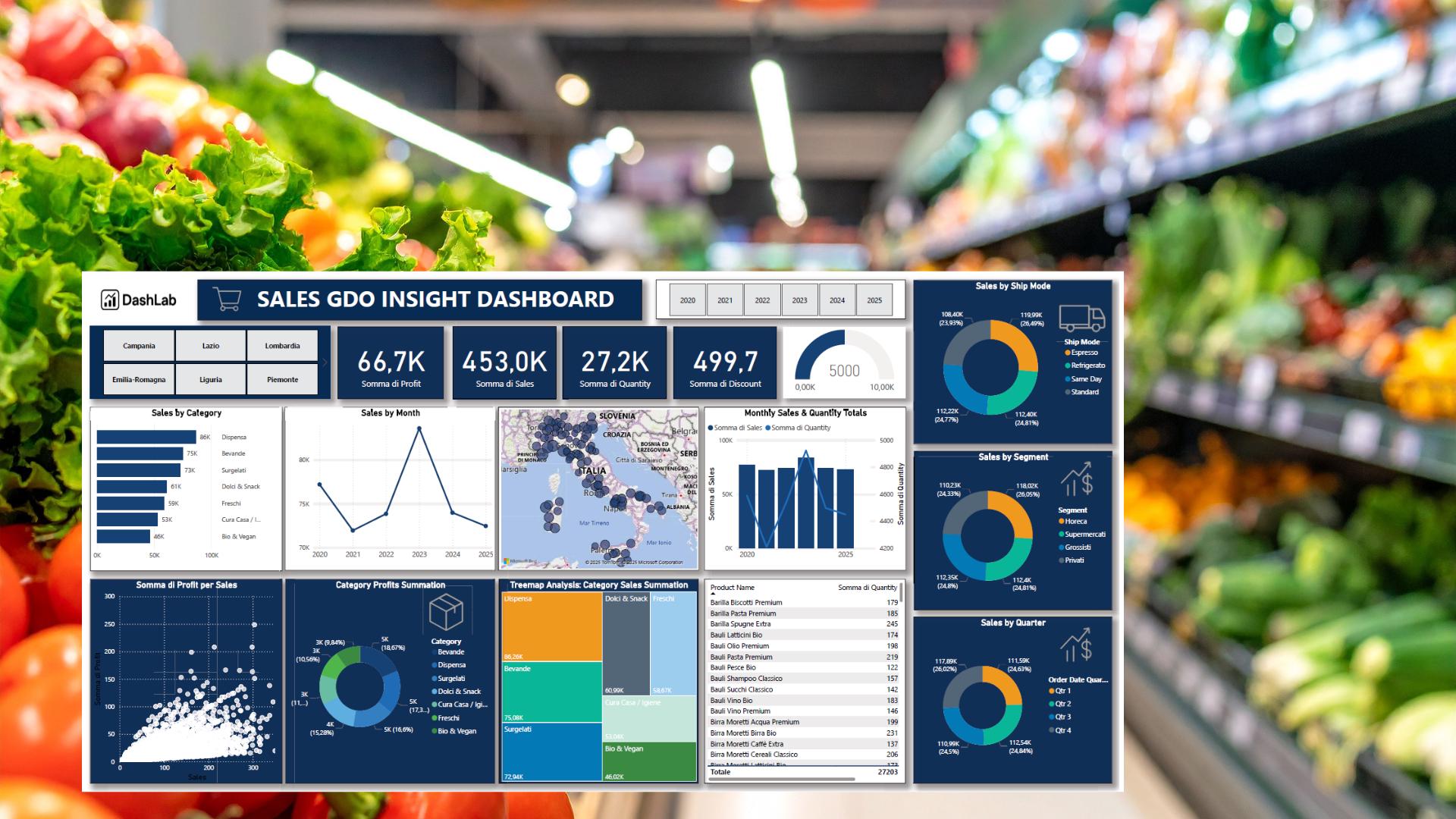
Task: Select year 2020 slicer button
Action: tap(688, 300)
